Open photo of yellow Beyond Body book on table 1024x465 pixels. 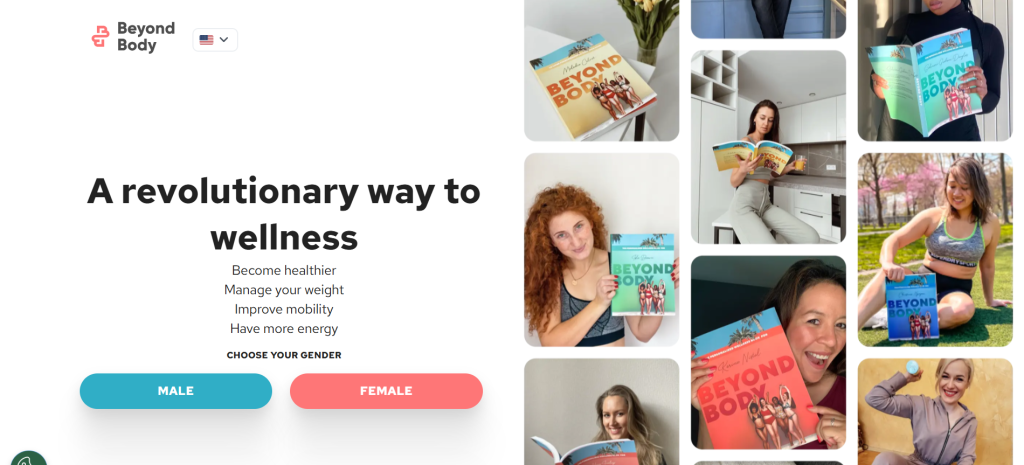(601, 70)
